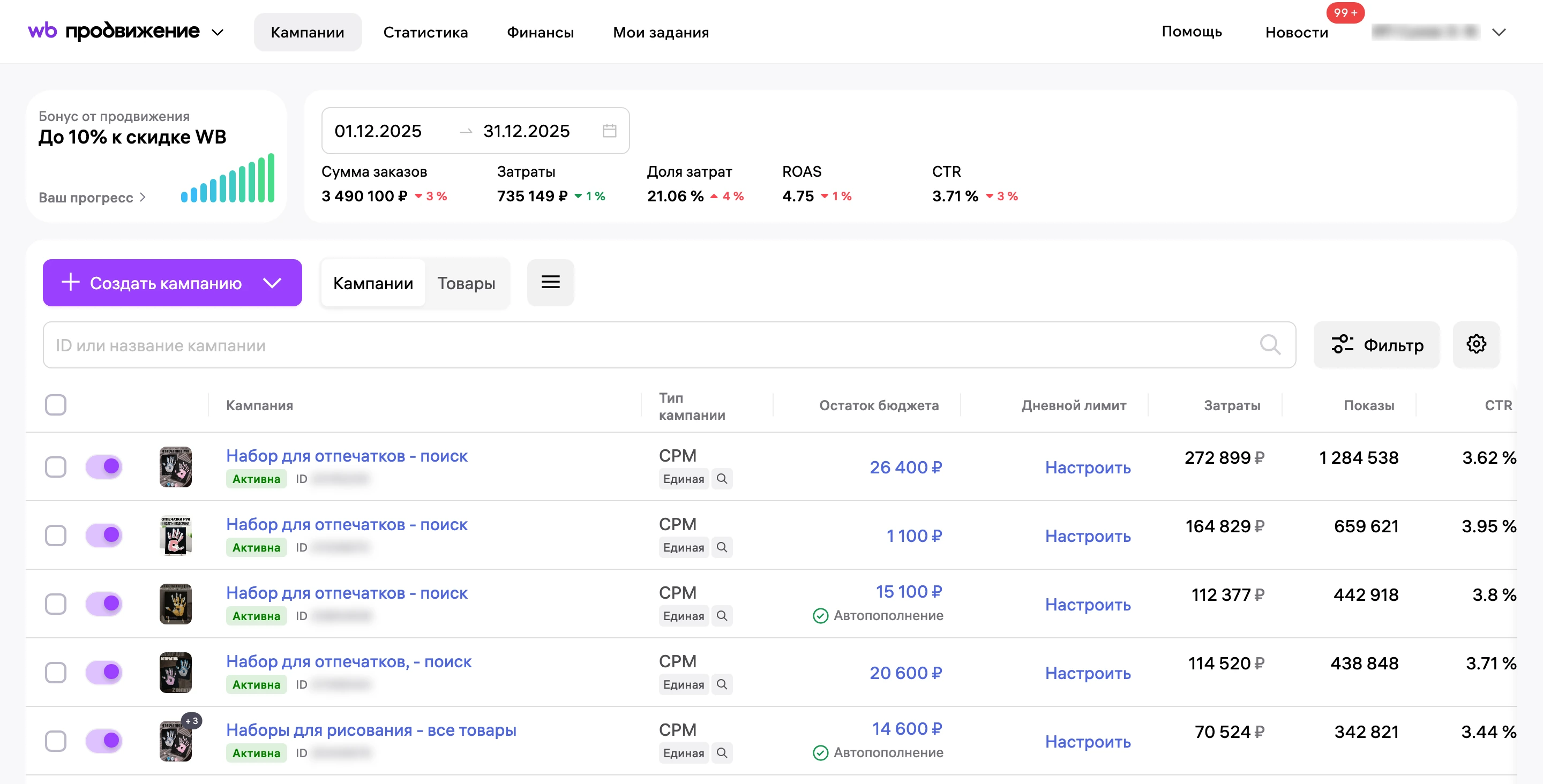Open Ваш прогресс chevron link
Viewport: 1543px width, 784px height.
pos(92,197)
